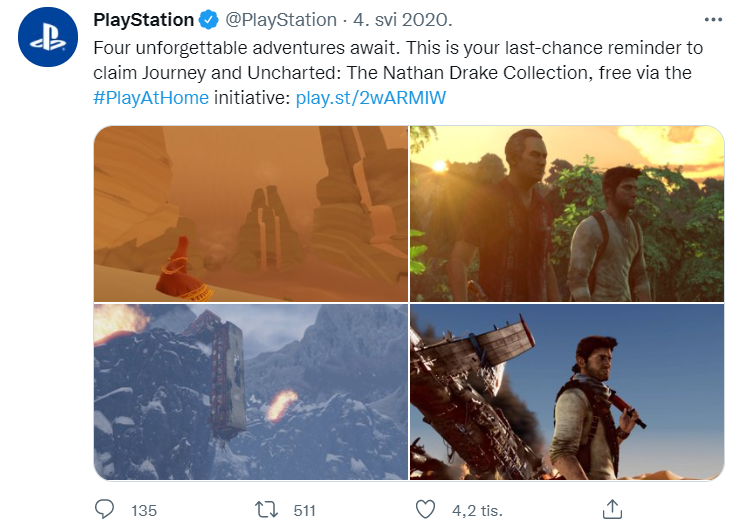Click the 135 replies count
This screenshot has width=745, height=532.
click(144, 511)
